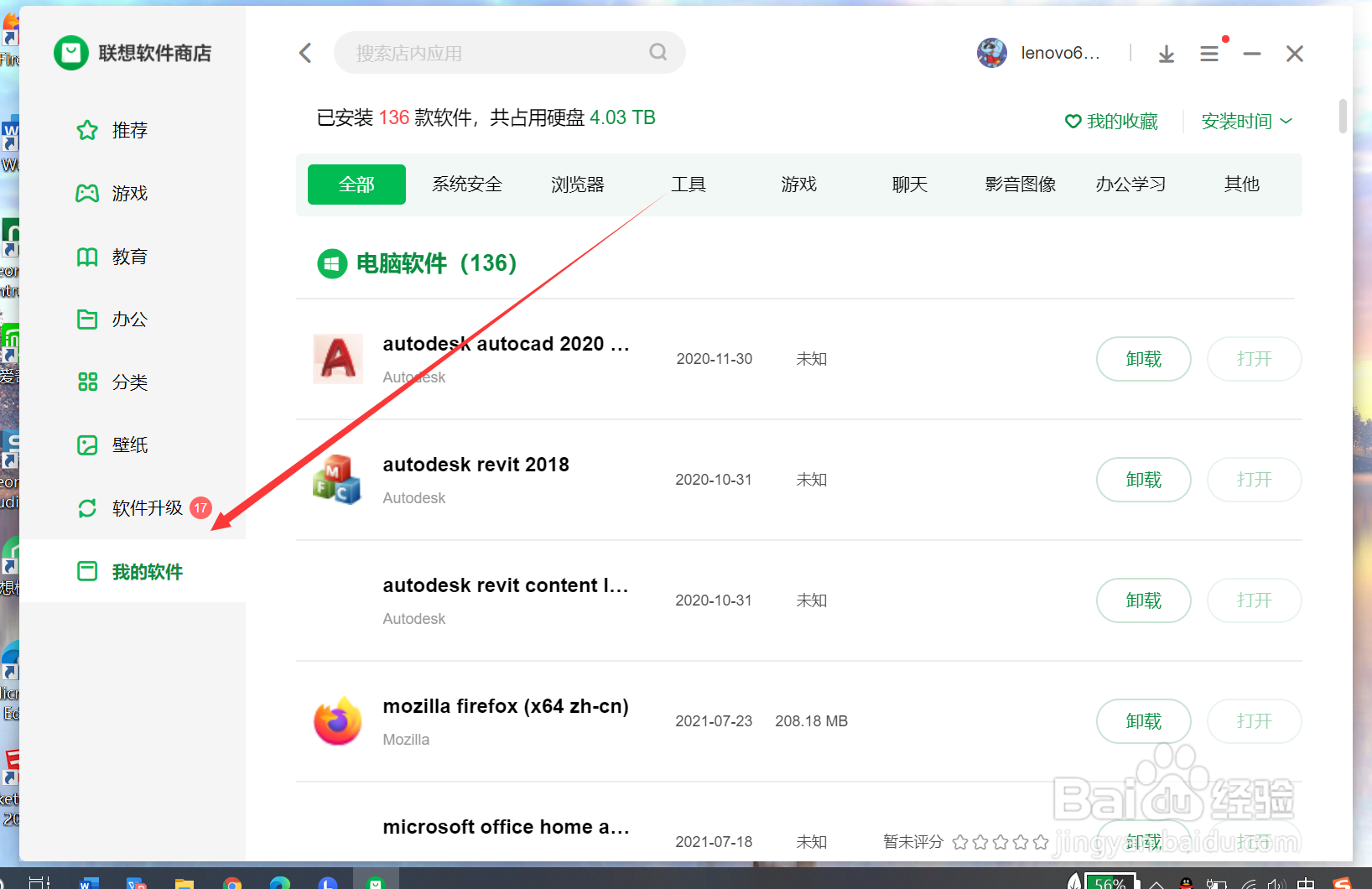Click the QQ tray icon

coord(1187,882)
